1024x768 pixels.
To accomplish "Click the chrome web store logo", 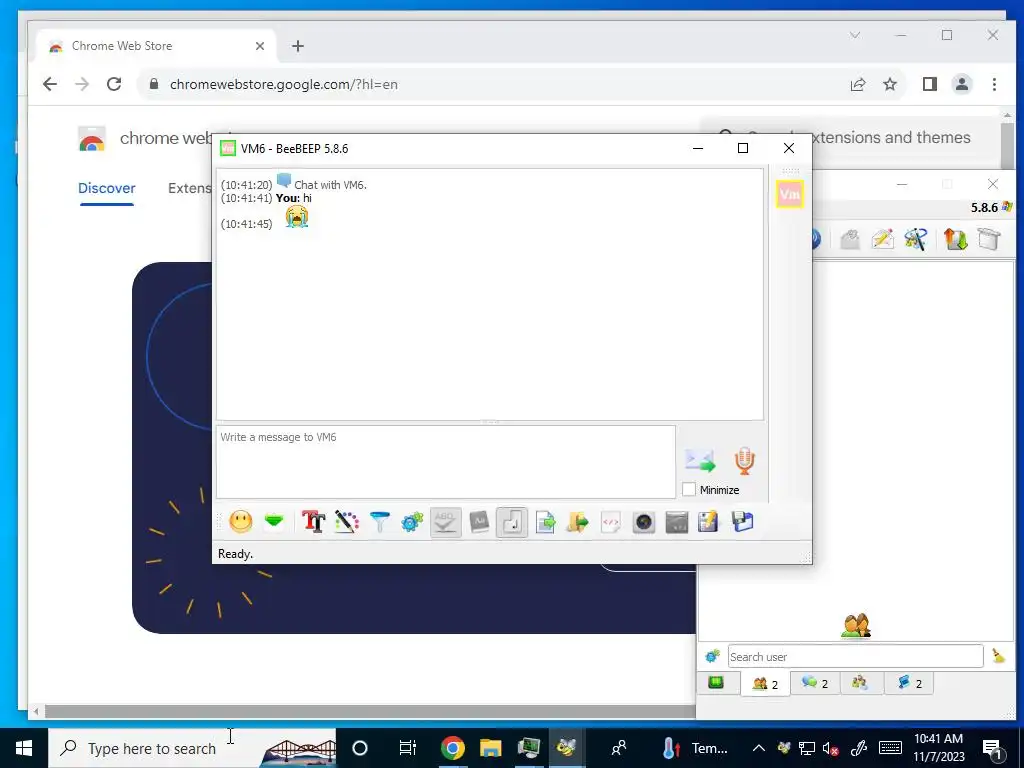I will click(x=92, y=138).
